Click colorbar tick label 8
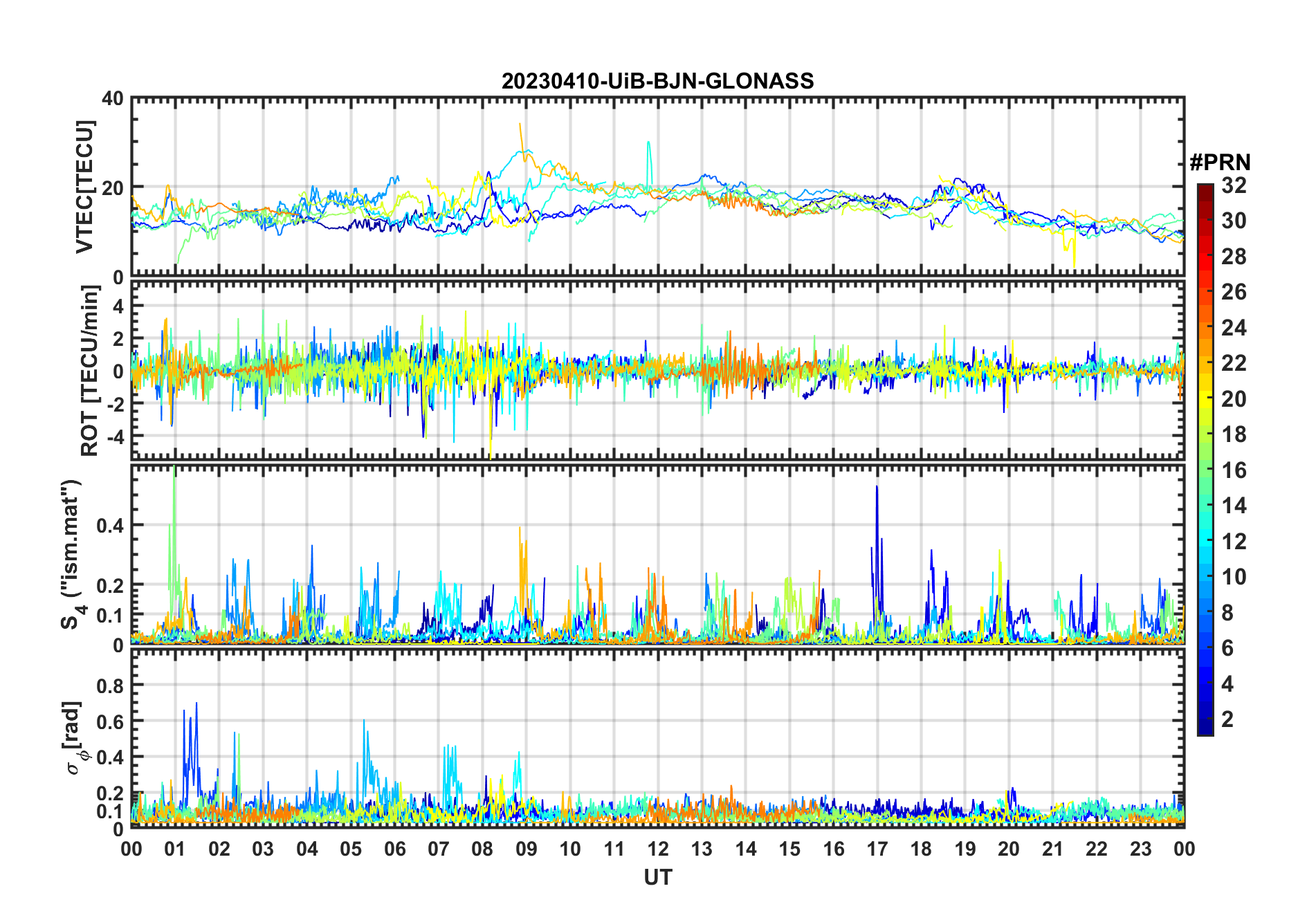This screenshot has width=1316, height=920. click(x=1227, y=613)
